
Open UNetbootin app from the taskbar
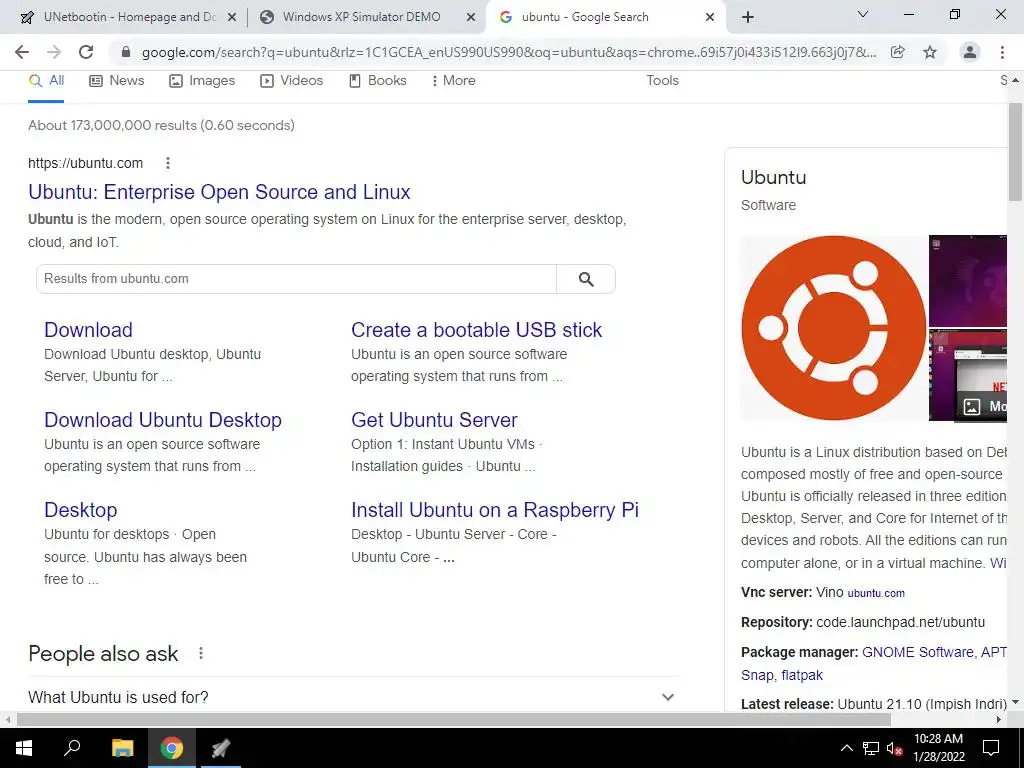(221, 748)
